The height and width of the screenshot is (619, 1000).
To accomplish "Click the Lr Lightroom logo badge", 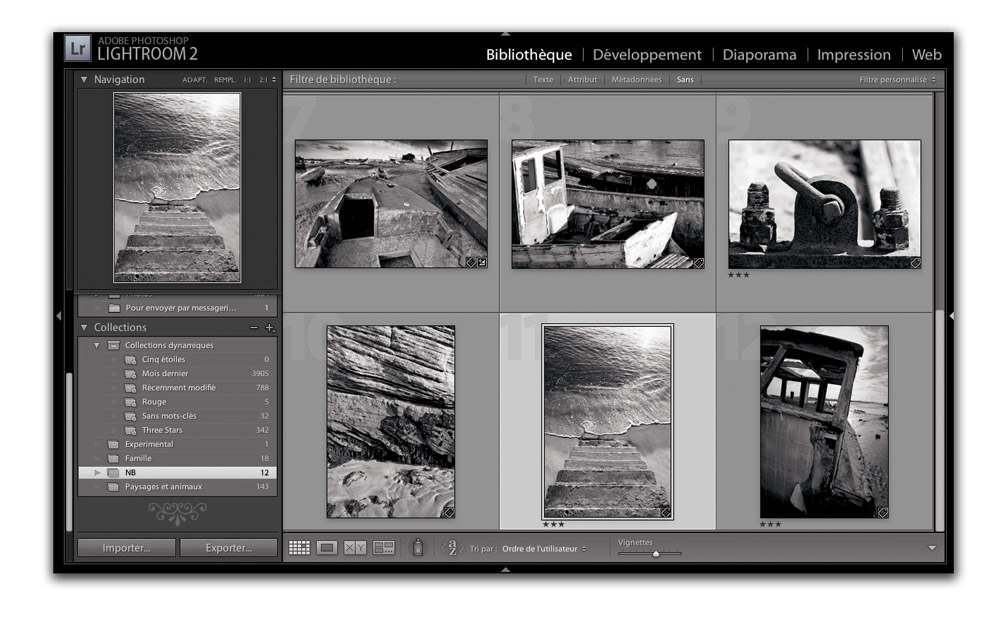I will (x=78, y=48).
